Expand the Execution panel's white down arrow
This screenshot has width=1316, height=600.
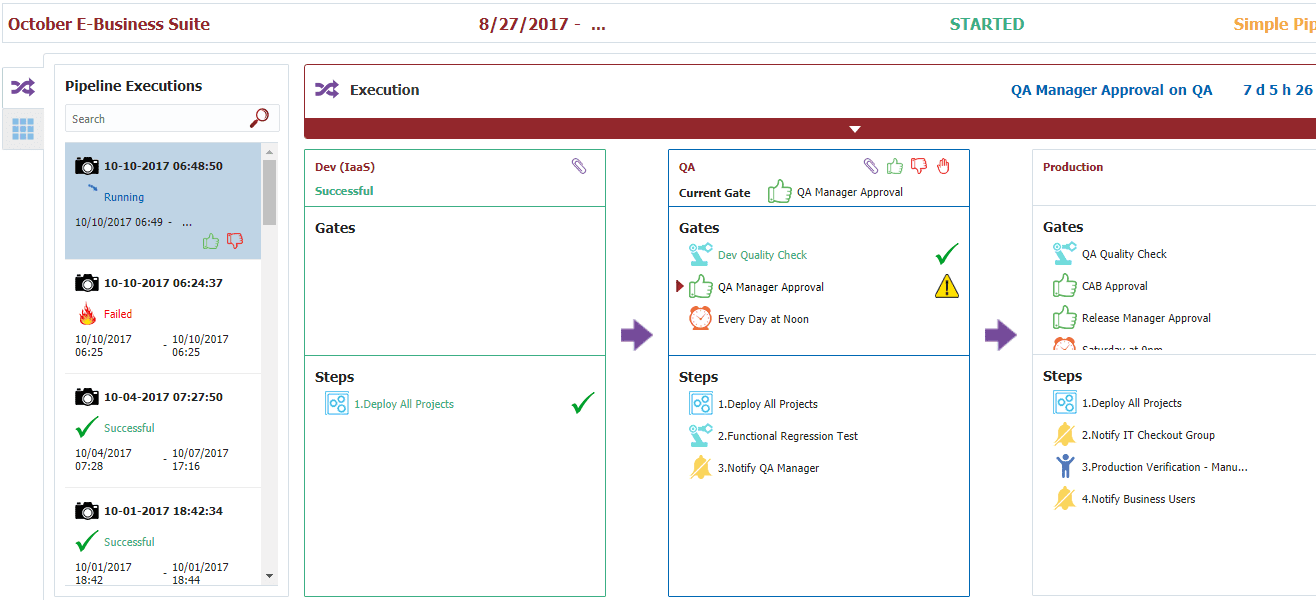click(854, 129)
